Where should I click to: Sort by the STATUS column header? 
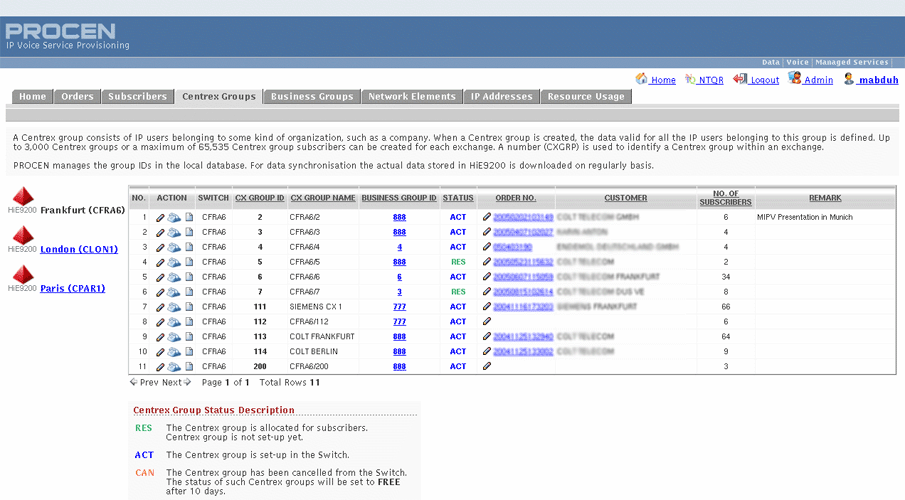(458, 198)
